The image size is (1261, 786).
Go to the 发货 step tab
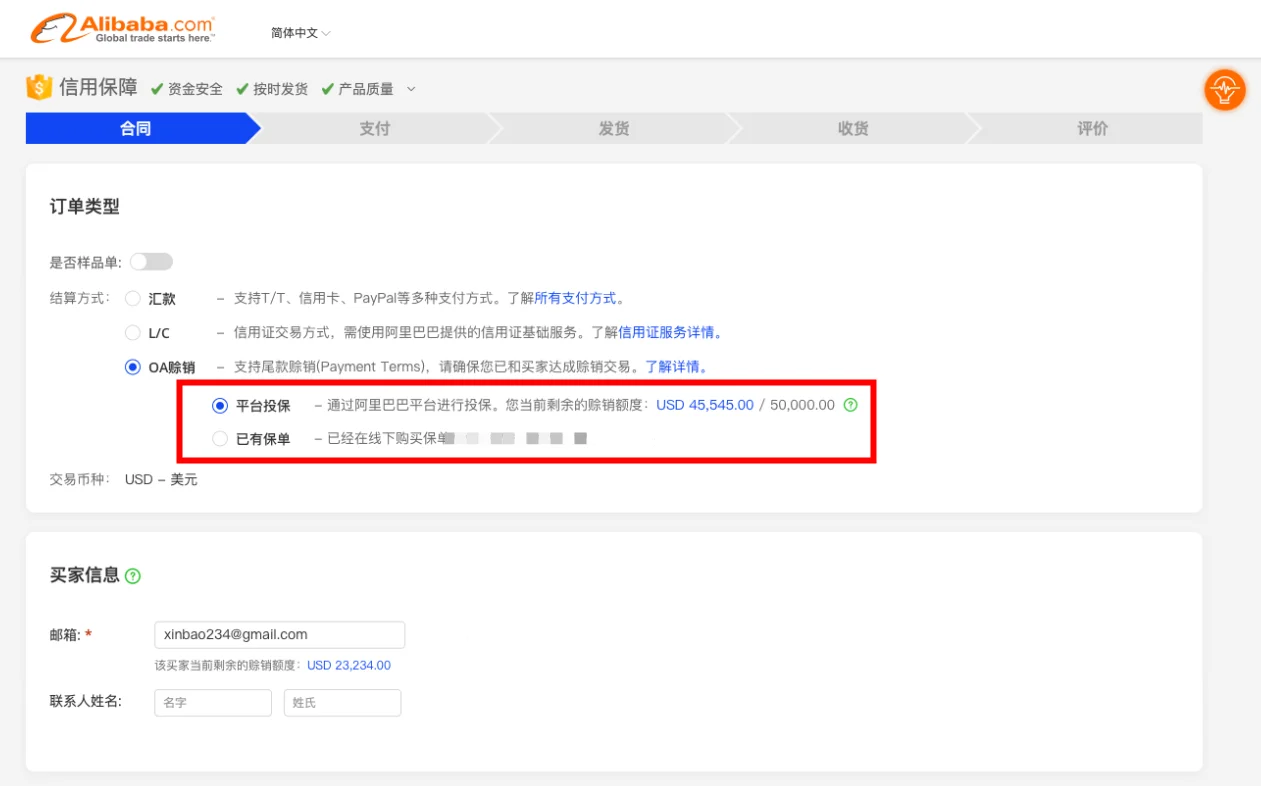point(613,128)
